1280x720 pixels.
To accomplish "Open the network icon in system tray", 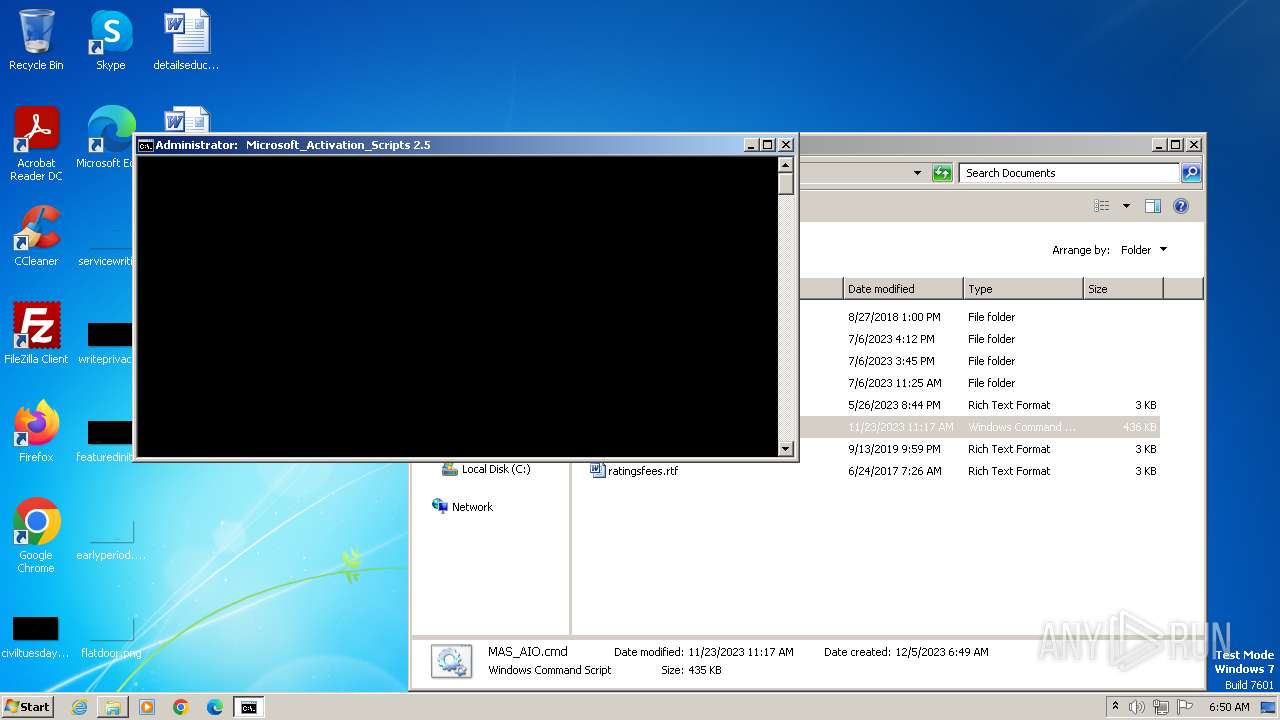I will (x=1161, y=707).
